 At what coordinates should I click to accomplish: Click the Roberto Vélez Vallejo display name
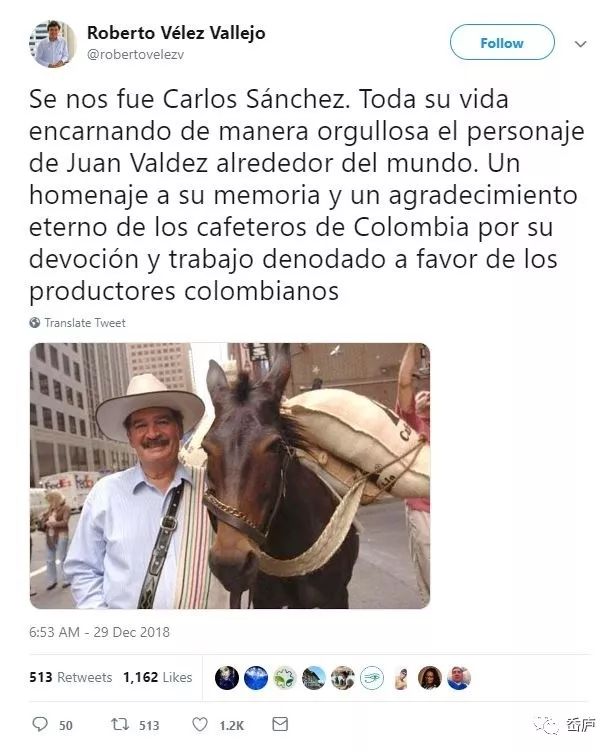176,33
